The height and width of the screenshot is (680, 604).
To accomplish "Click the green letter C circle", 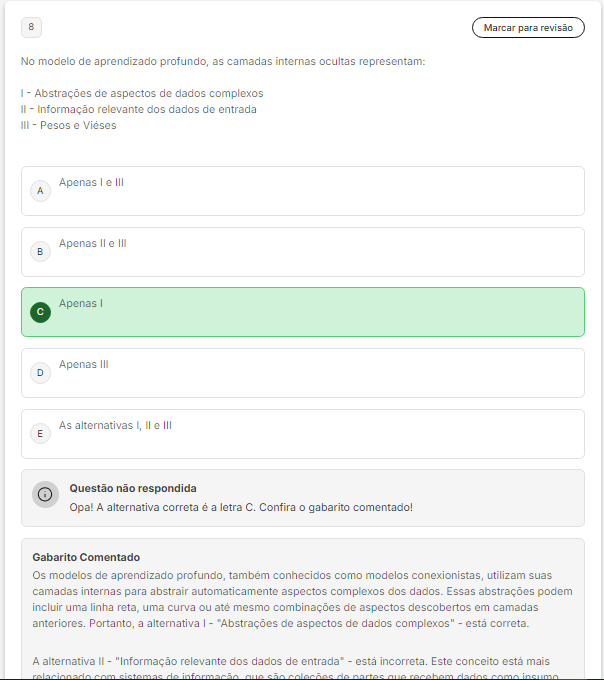I will (40, 312).
